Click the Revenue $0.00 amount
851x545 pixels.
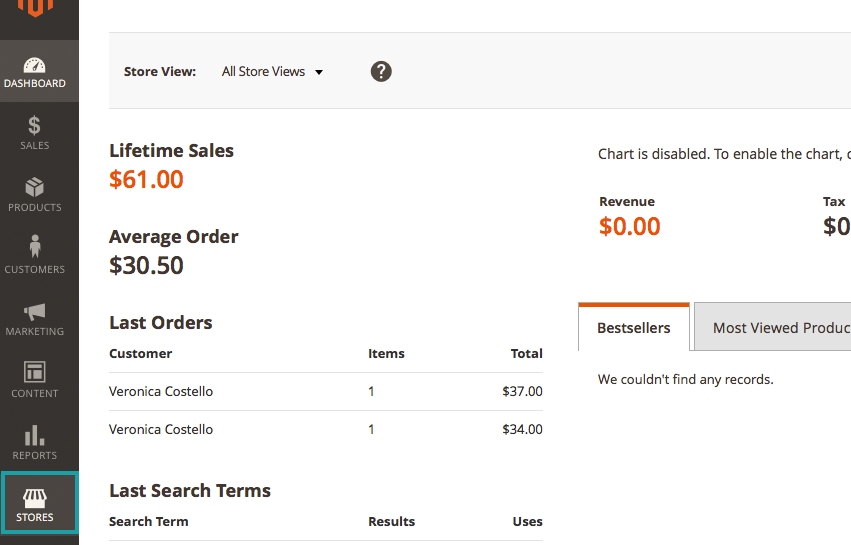(x=630, y=227)
